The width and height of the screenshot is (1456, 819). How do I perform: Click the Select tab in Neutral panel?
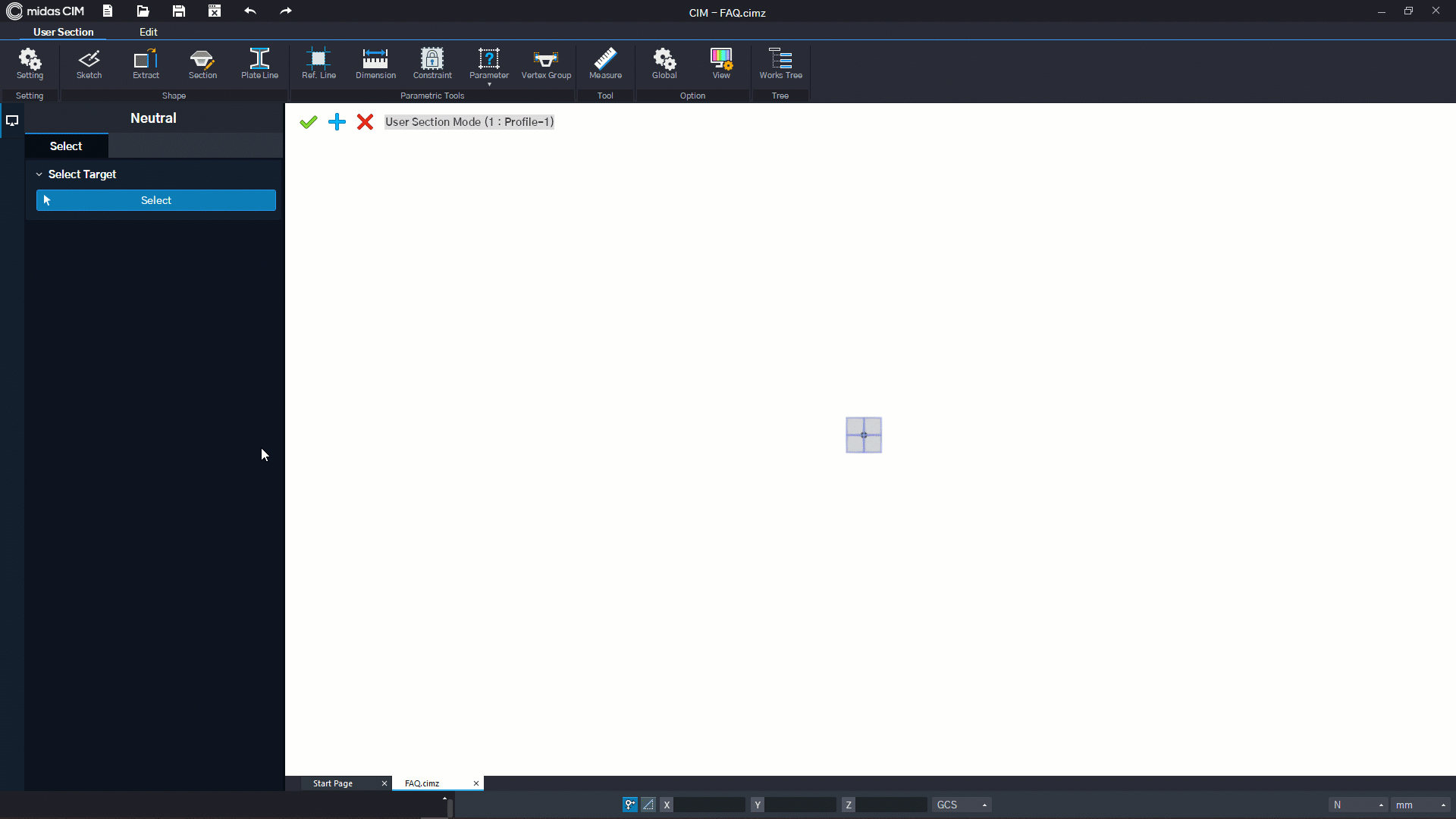[66, 146]
